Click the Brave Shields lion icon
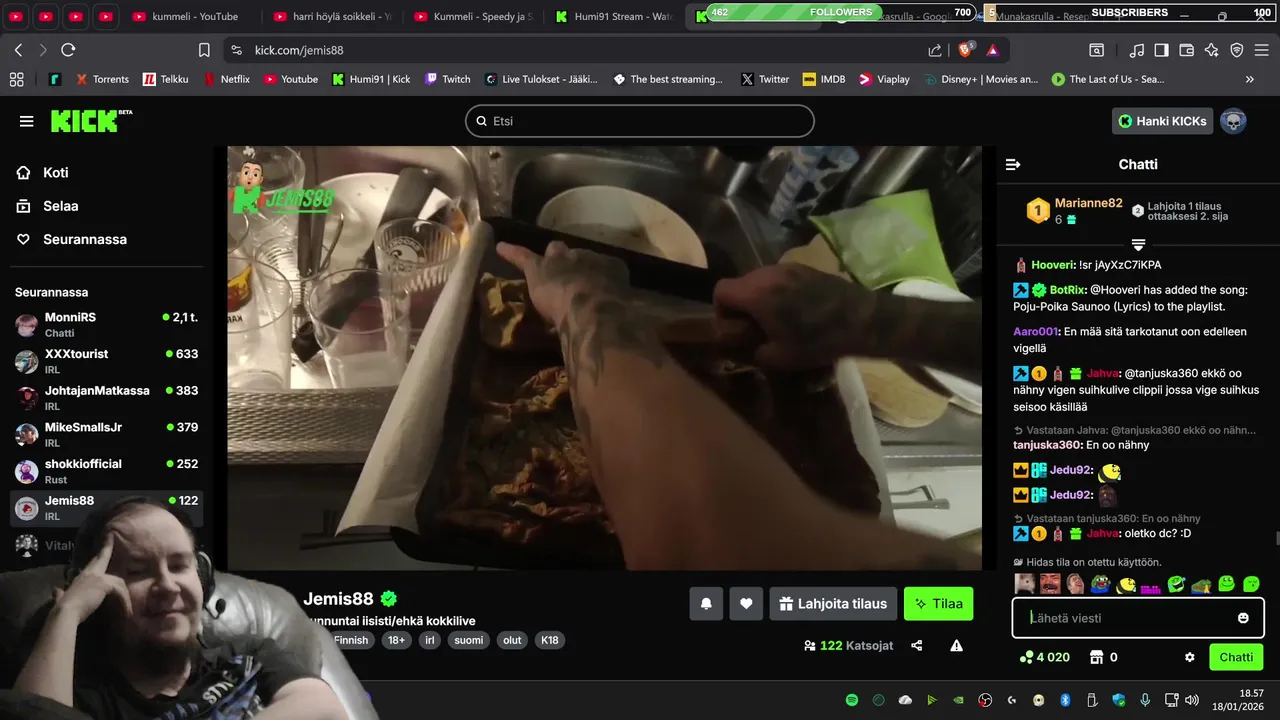 tap(967, 50)
